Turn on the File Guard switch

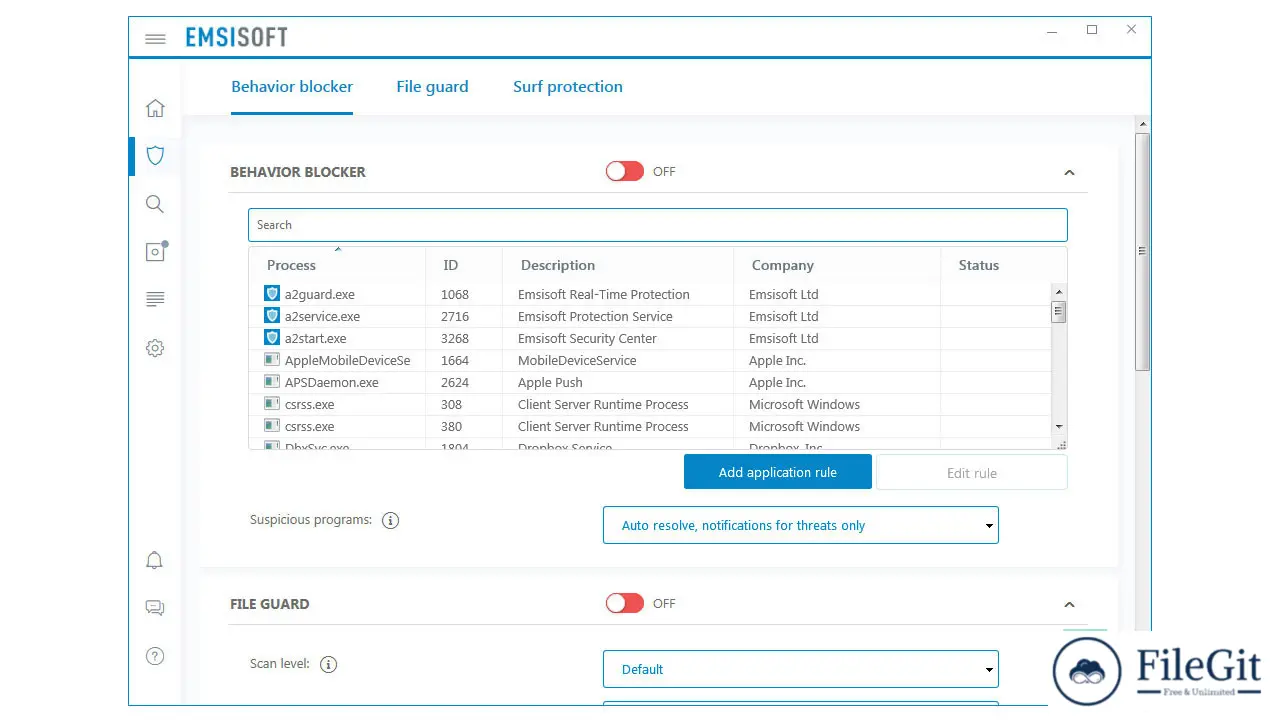tap(625, 603)
